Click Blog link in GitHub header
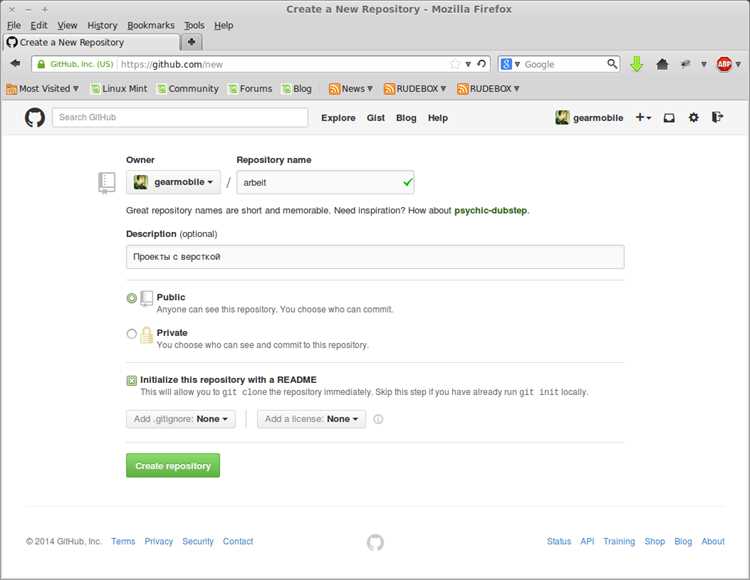Screen dimensions: 750x580 click(x=406, y=118)
